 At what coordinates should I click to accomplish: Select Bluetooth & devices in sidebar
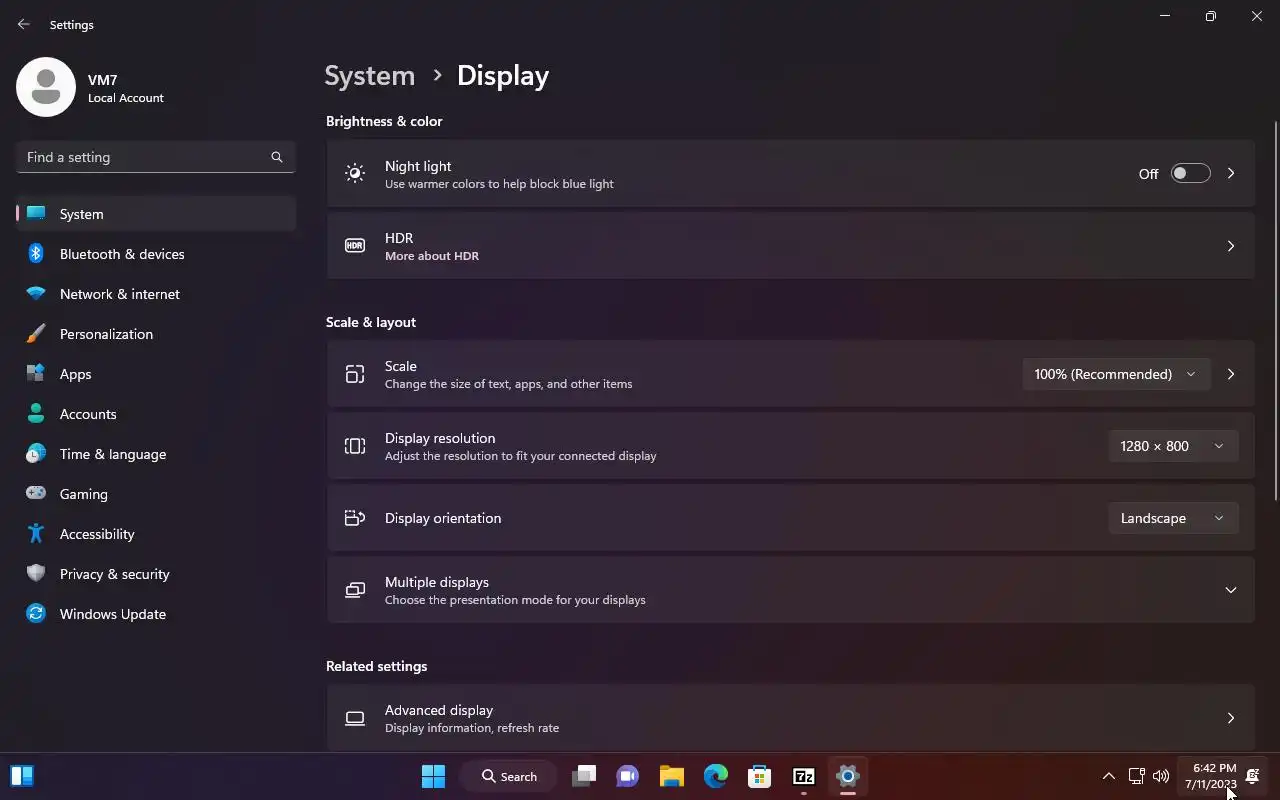[x=156, y=254]
